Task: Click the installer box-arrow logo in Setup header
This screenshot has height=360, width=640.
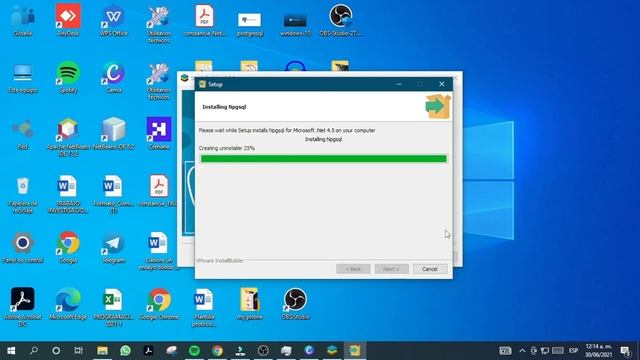Action: coord(438,107)
